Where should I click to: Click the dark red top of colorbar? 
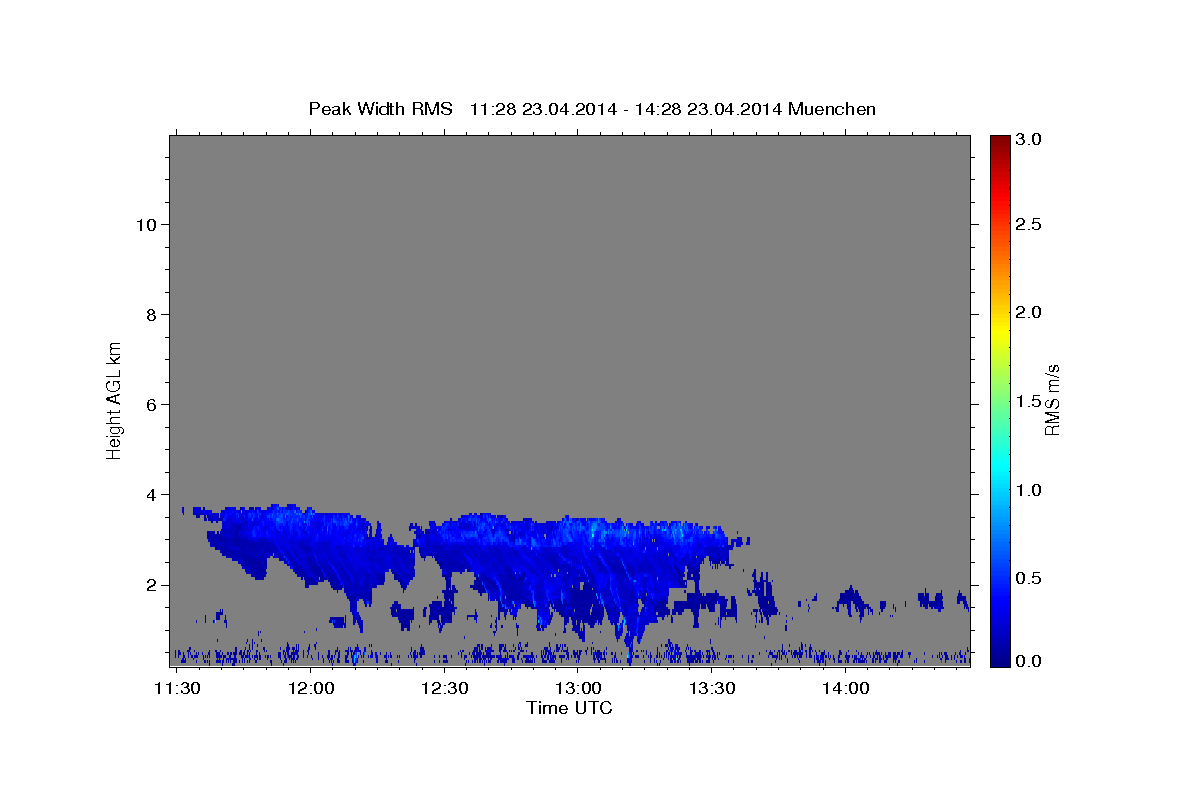pyautogui.click(x=999, y=142)
